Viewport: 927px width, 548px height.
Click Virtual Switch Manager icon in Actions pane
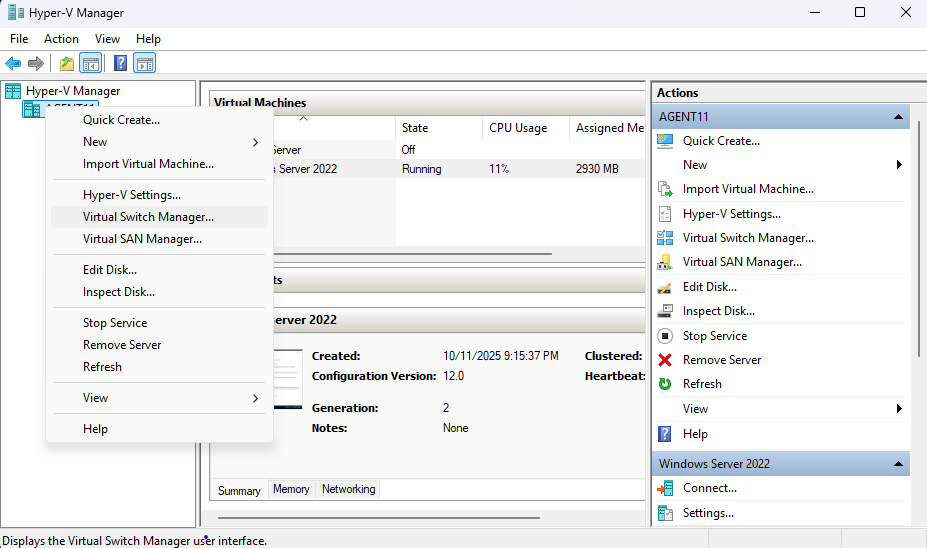[665, 238]
